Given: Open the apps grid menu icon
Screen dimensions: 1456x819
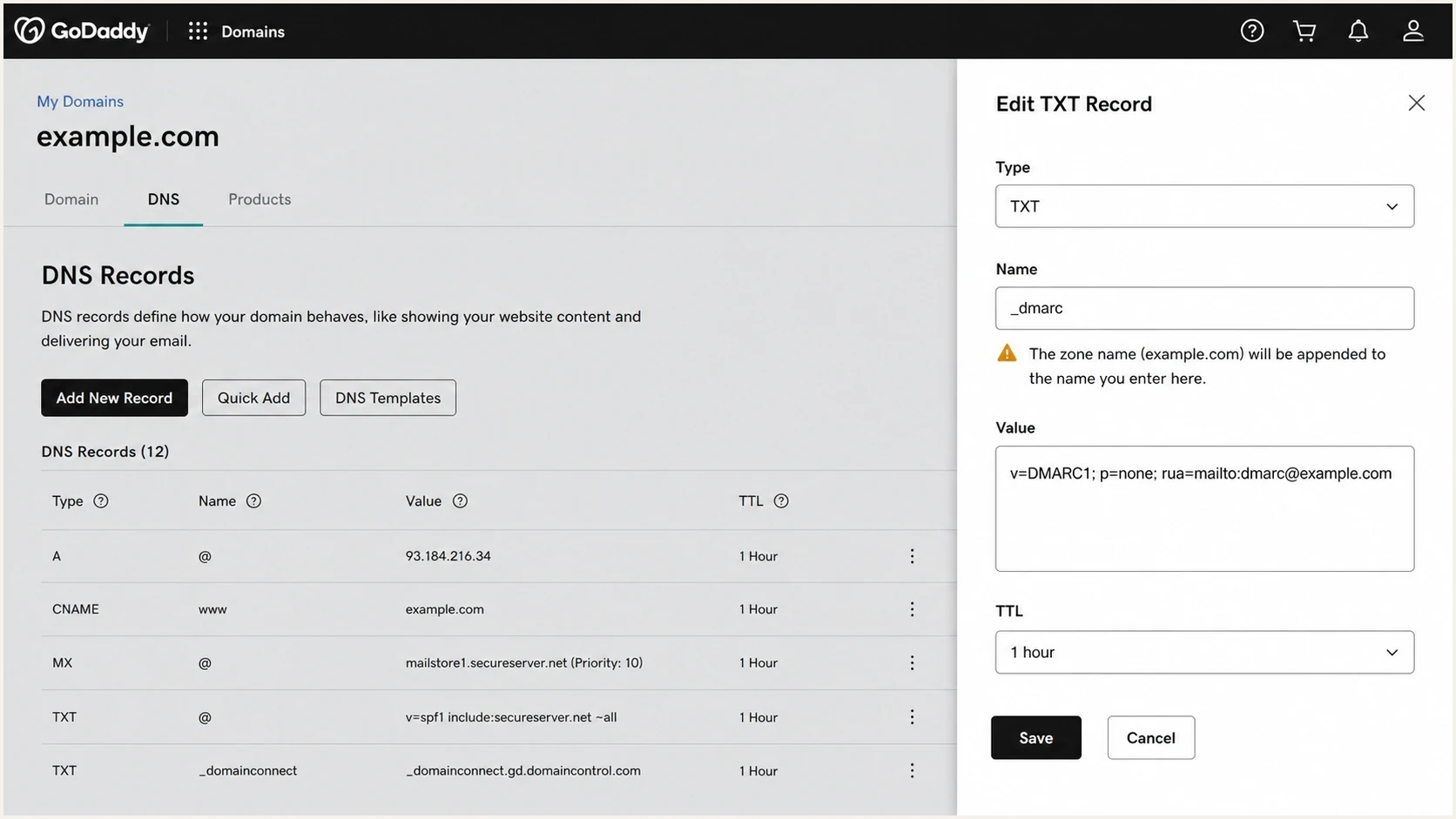Looking at the screenshot, I should [198, 31].
